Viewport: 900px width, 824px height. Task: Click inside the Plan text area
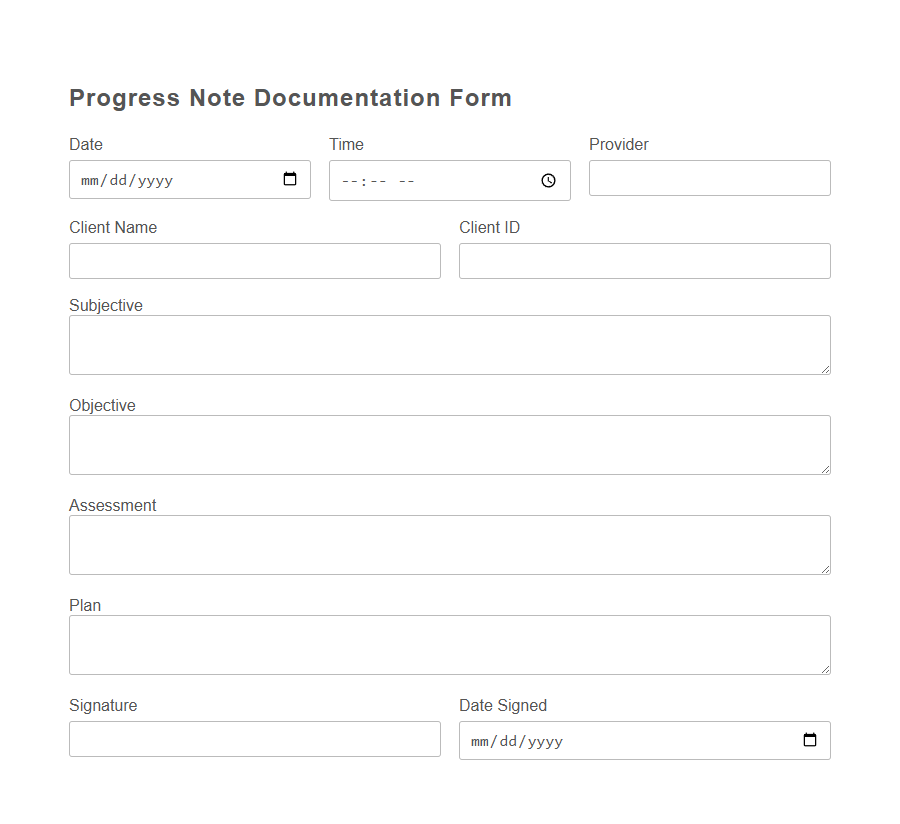[449, 644]
